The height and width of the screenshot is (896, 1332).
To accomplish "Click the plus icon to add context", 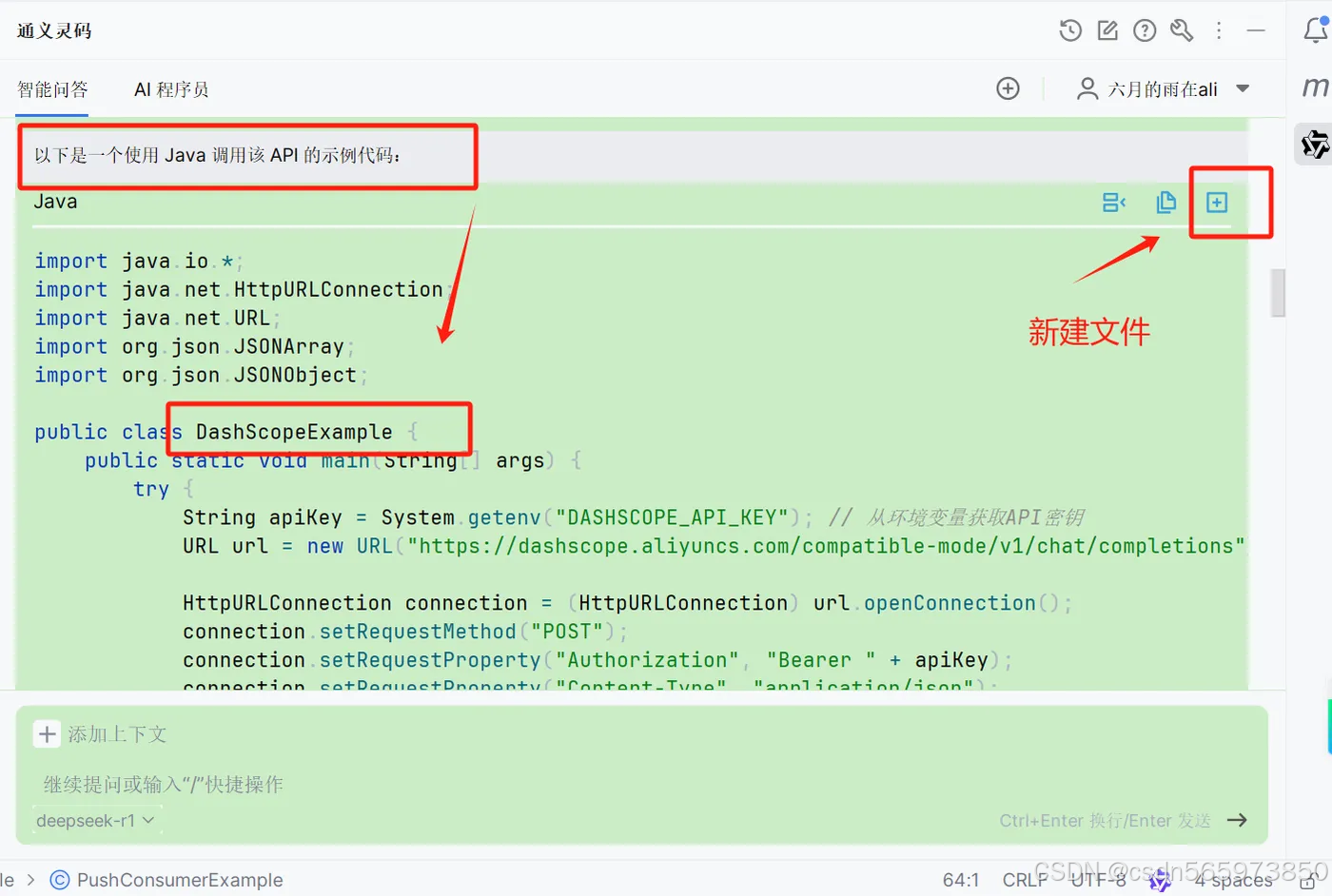I will point(47,734).
